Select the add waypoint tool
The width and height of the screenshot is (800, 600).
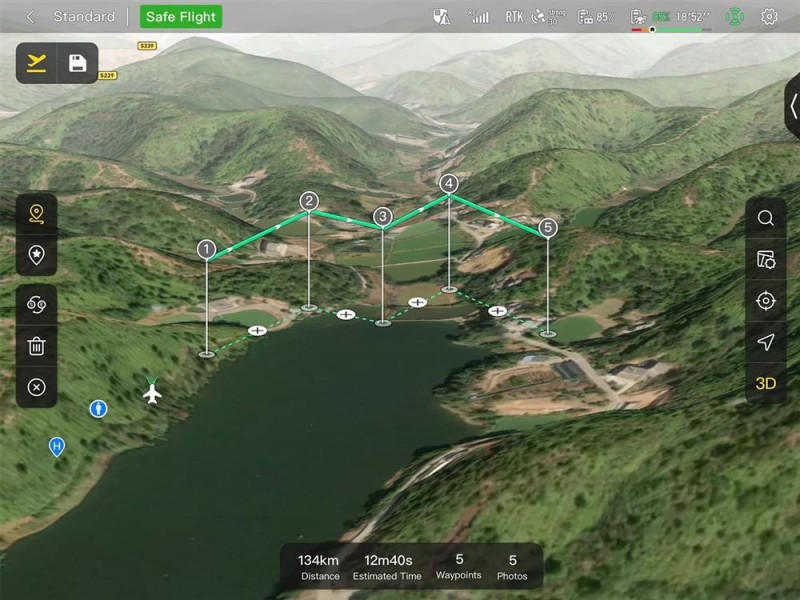tap(37, 213)
